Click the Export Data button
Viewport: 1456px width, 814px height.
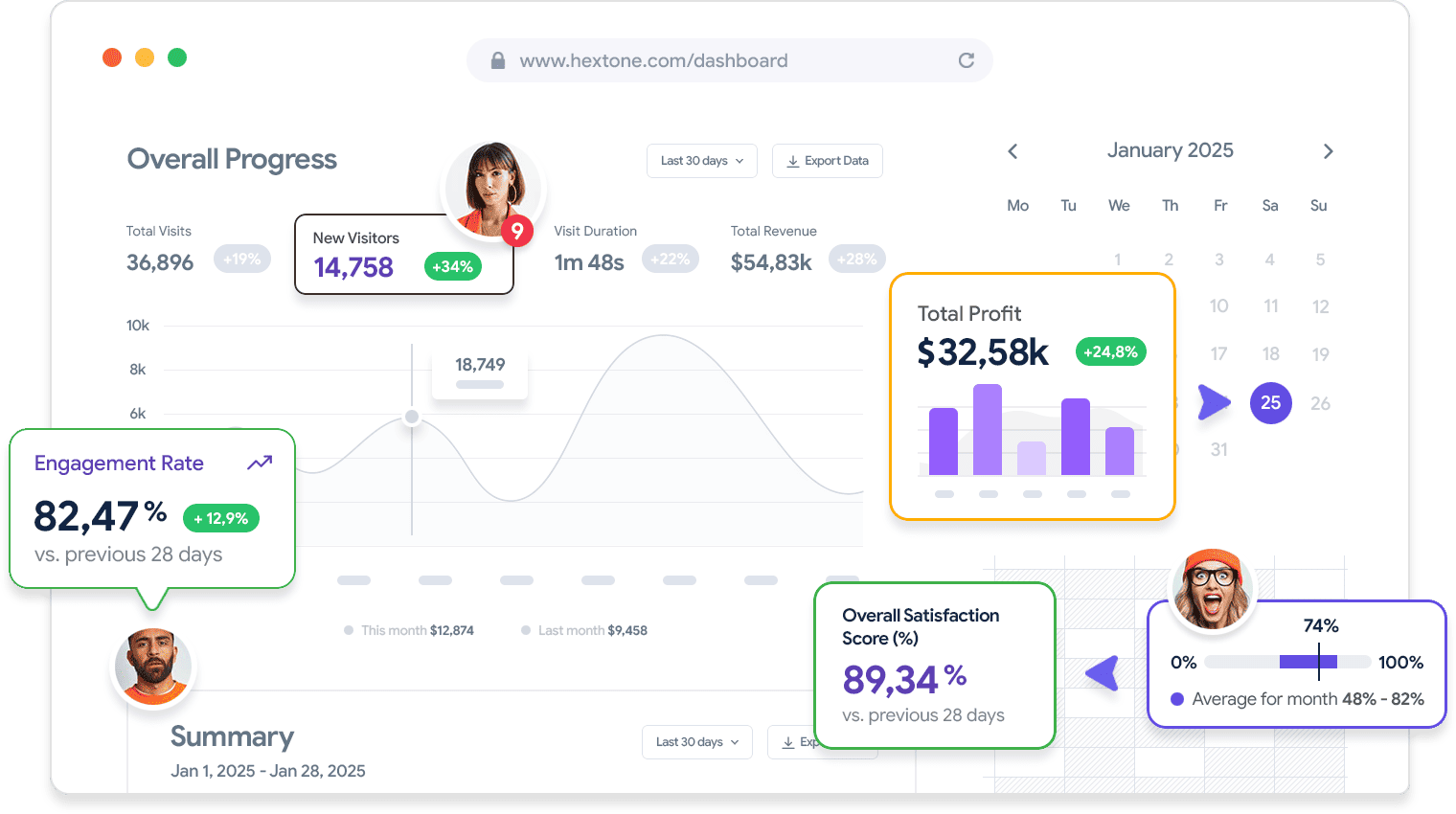tap(827, 161)
